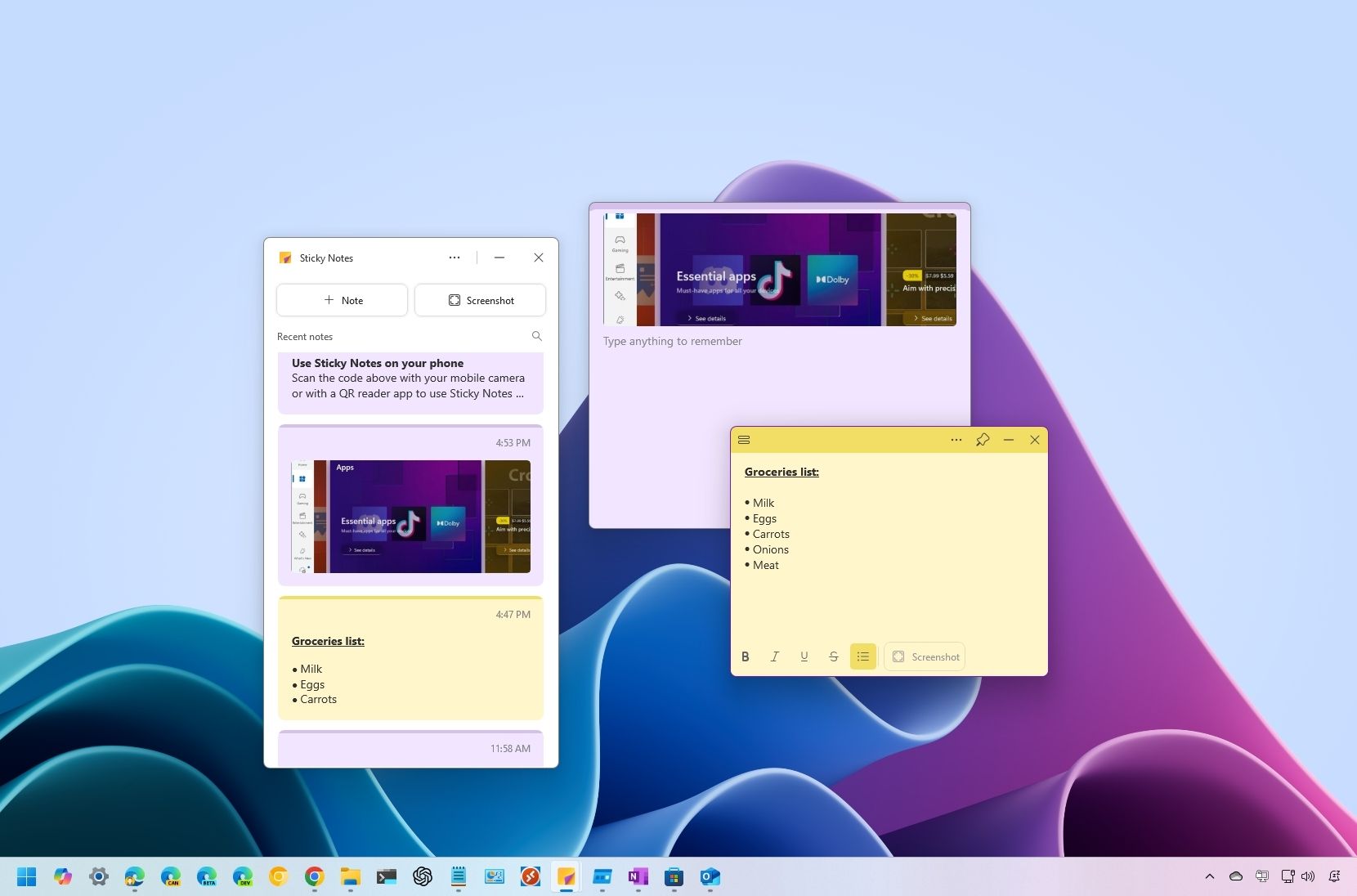Select the Italic formatting icon
This screenshot has height=896, width=1357.
pyautogui.click(x=774, y=656)
